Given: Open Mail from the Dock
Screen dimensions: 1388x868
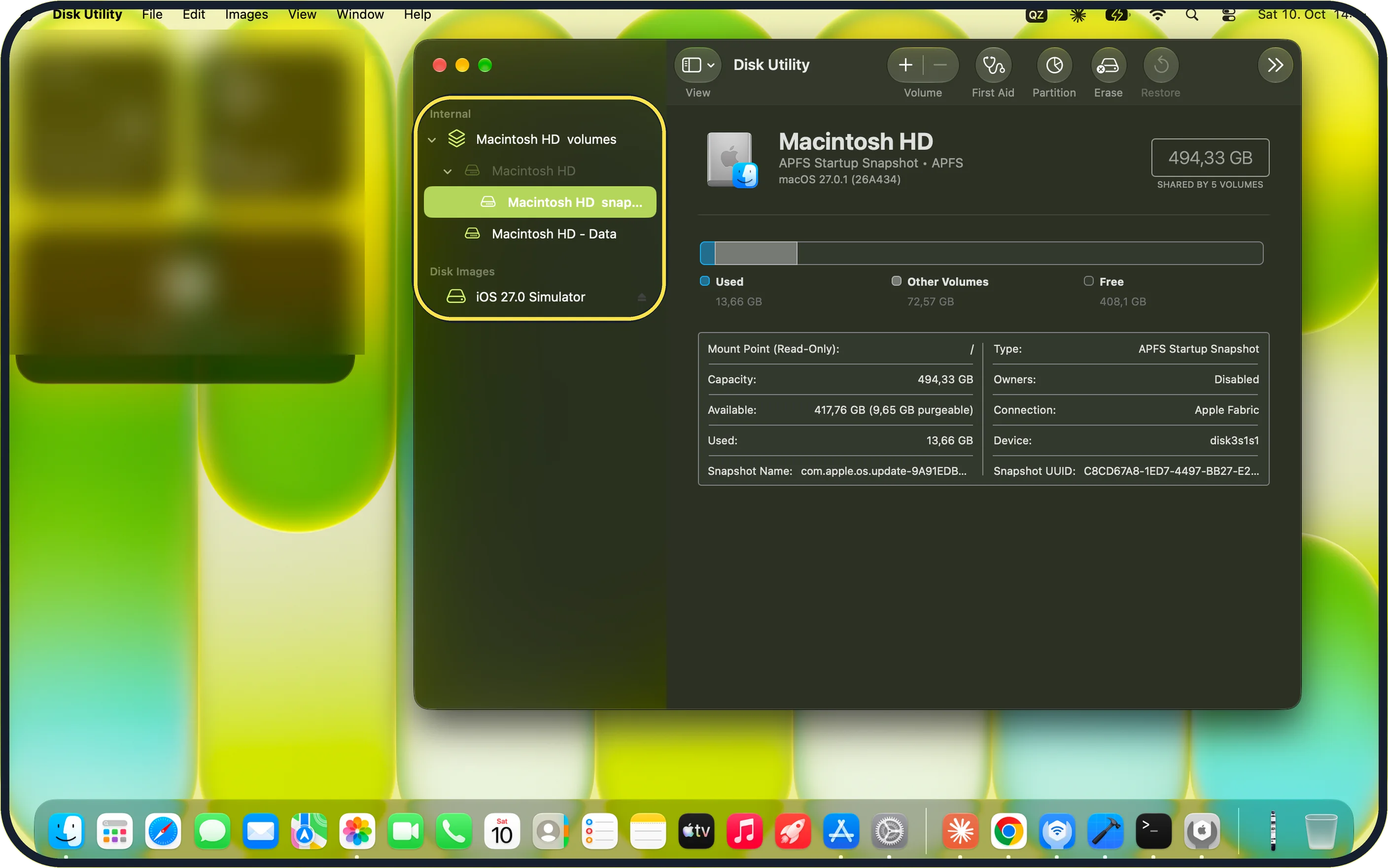Looking at the screenshot, I should coord(260,831).
